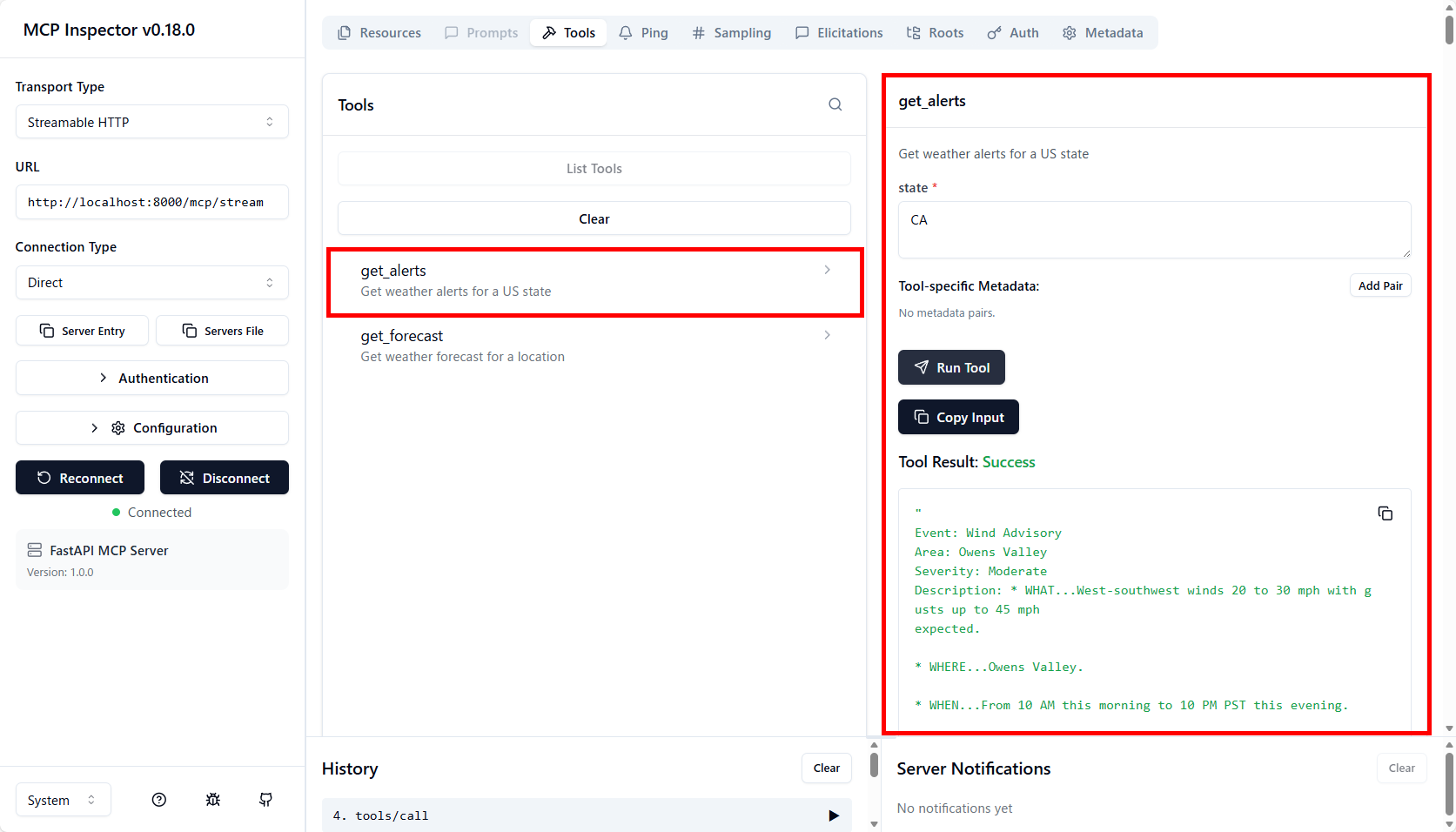The height and width of the screenshot is (832, 1456).
Task: Open the help icon in sidebar footer
Action: coord(158,800)
